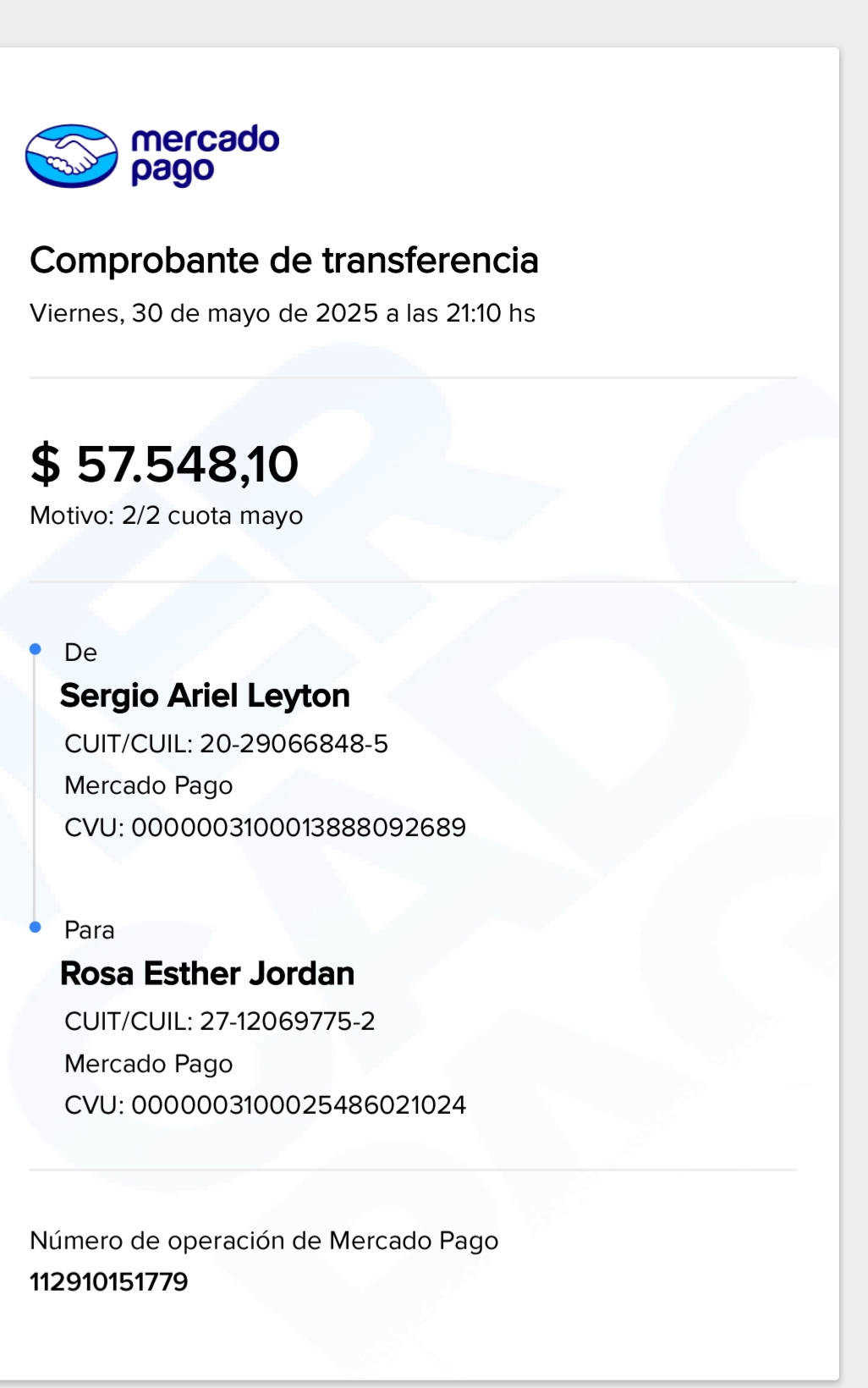This screenshot has width=868, height=1388.
Task: Click the De label
Action: point(81,653)
